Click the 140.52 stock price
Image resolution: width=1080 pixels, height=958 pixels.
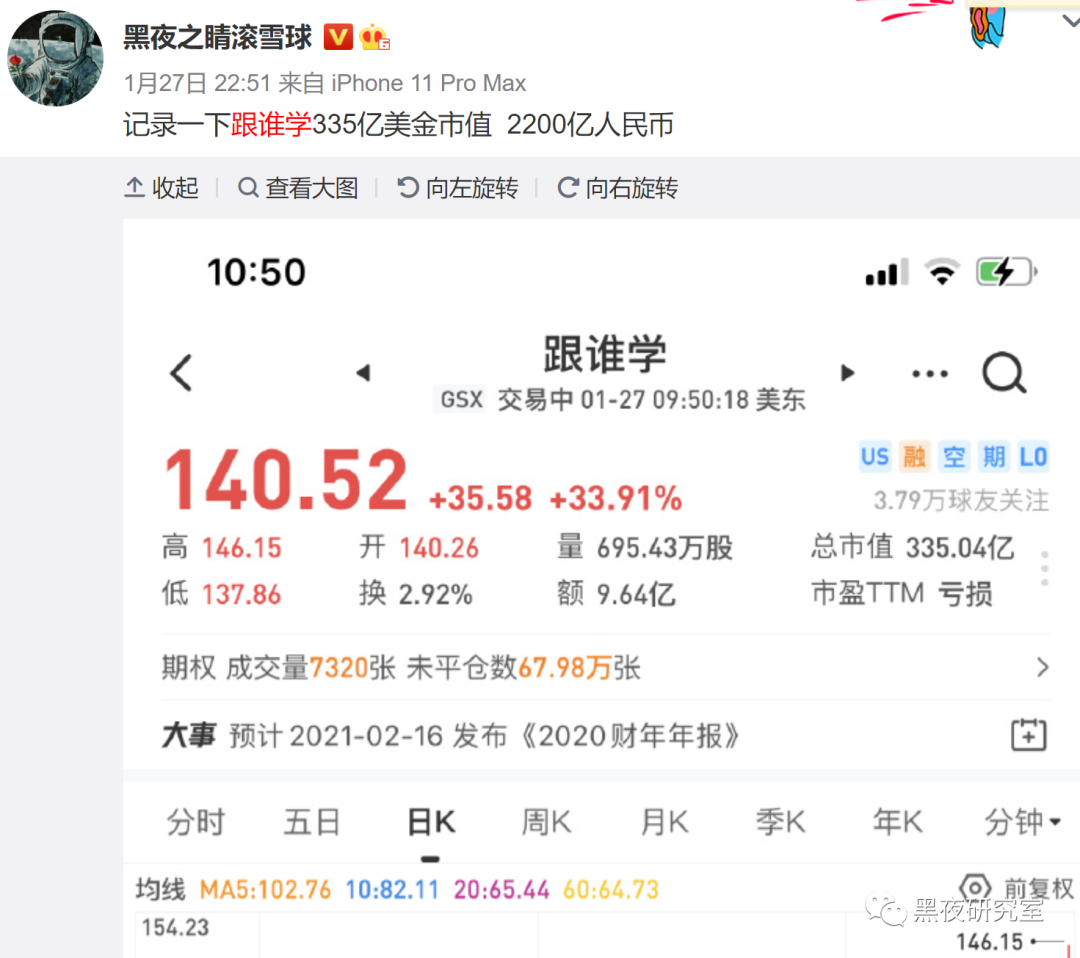pos(286,480)
